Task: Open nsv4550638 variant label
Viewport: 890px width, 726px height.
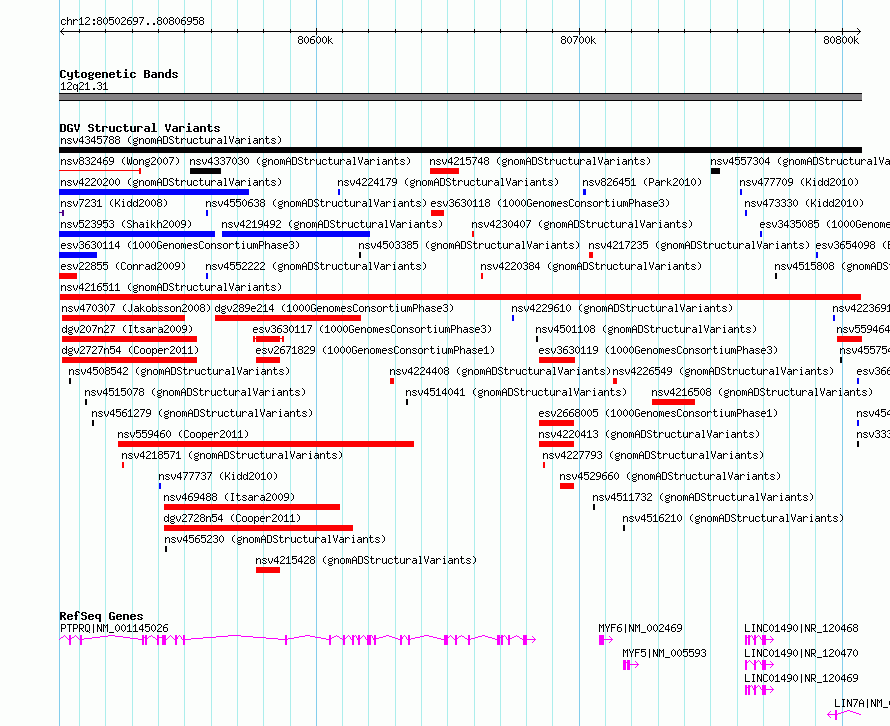Action: pyautogui.click(x=316, y=203)
